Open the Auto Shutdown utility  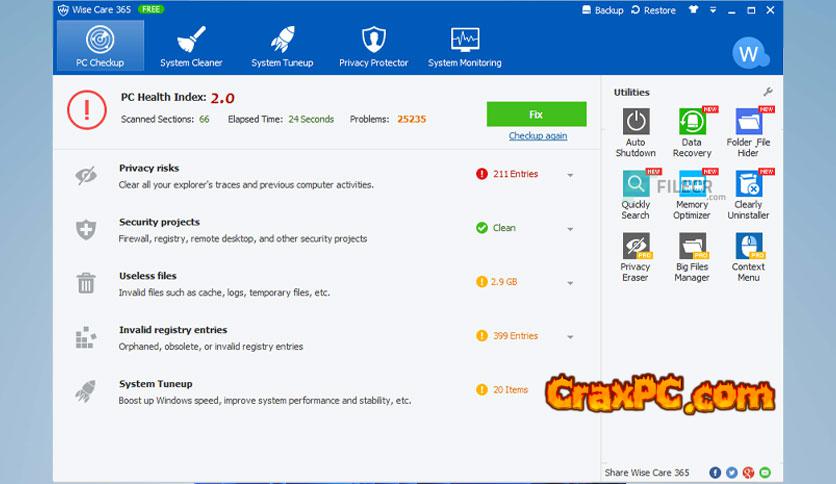point(635,123)
